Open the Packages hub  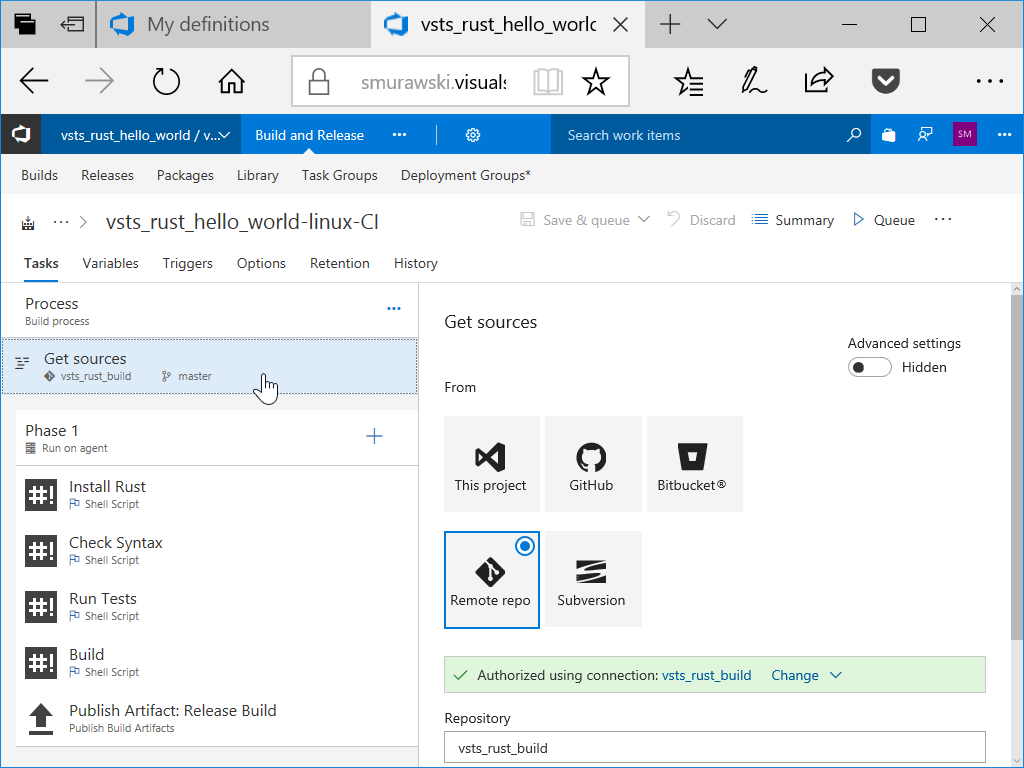pyautogui.click(x=185, y=175)
